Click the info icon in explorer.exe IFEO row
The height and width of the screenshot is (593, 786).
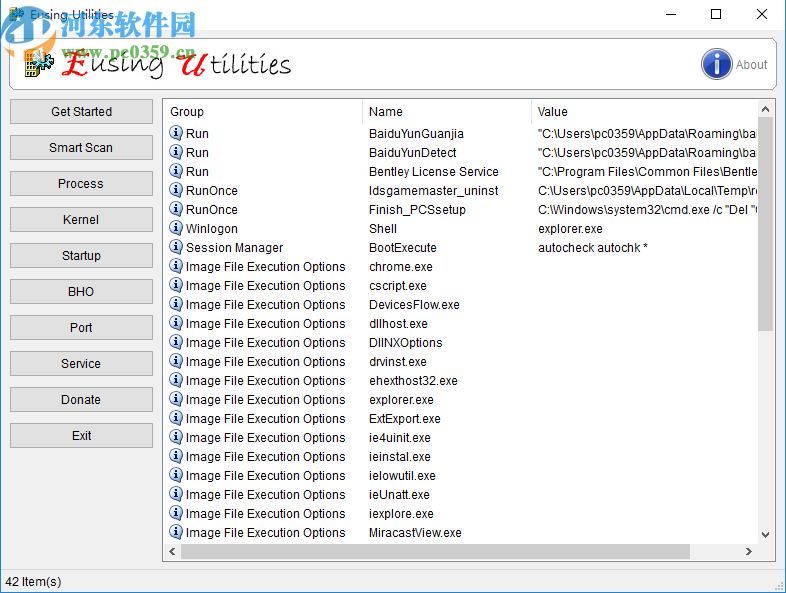click(x=175, y=400)
